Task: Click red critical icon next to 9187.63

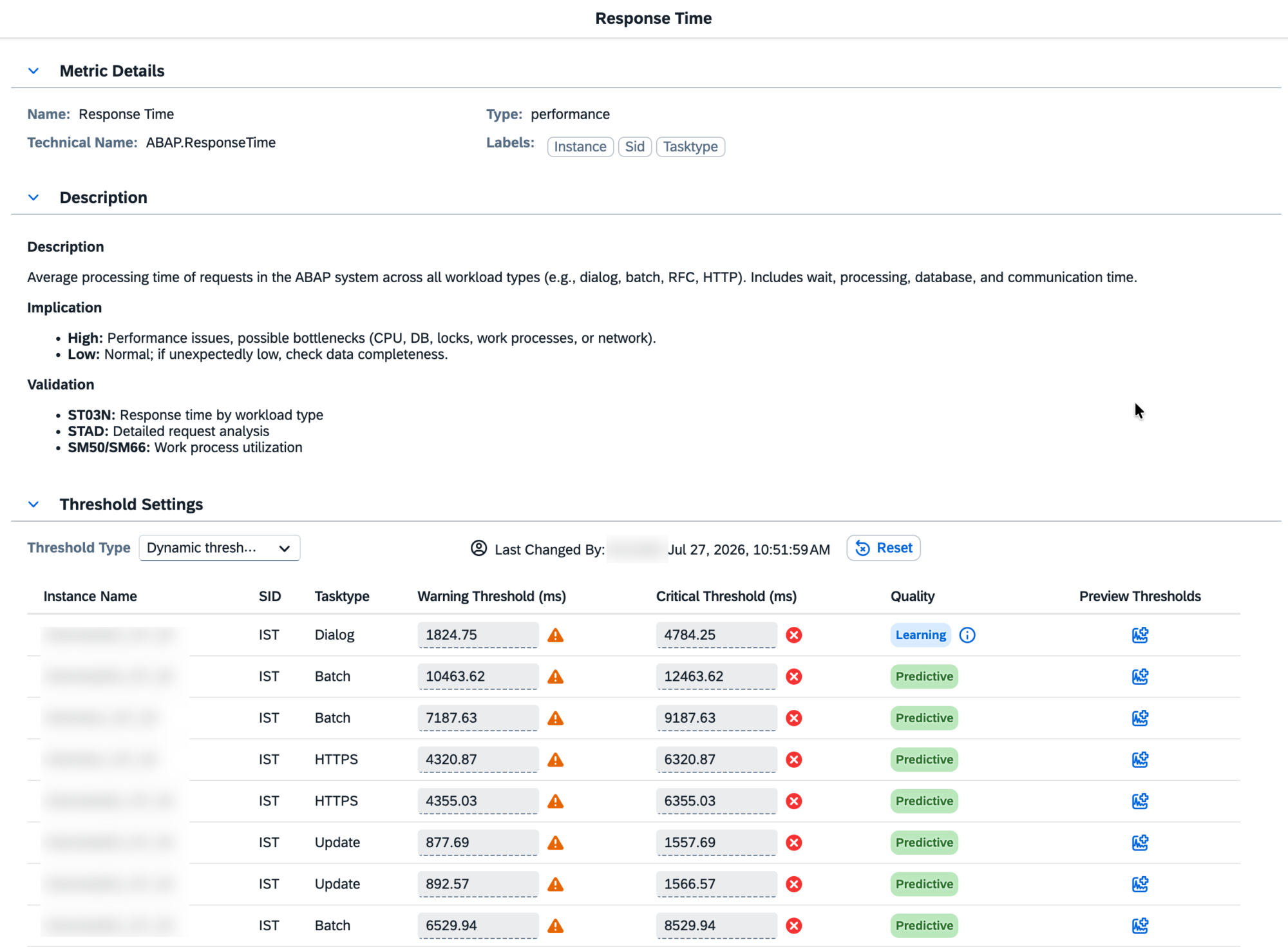Action: pyautogui.click(x=794, y=718)
